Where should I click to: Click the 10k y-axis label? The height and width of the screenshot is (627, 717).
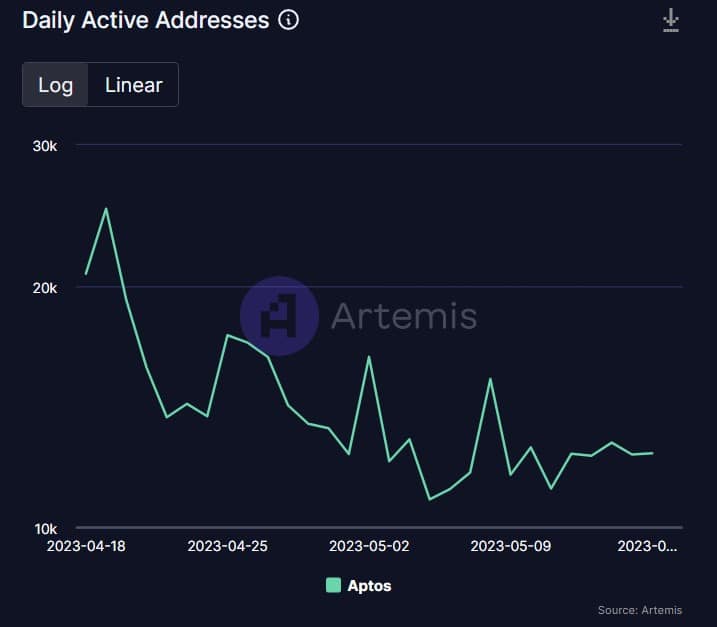click(x=46, y=529)
